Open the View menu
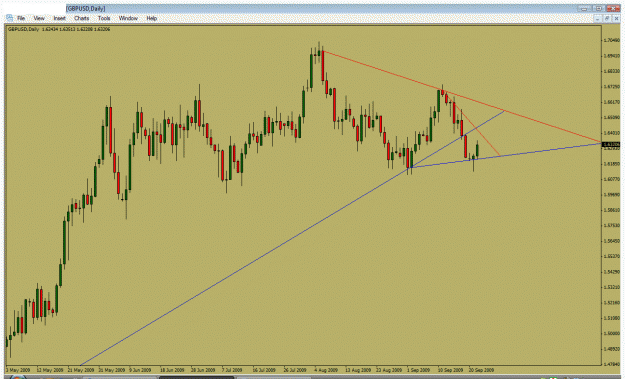Image resolution: width=625 pixels, height=379 pixels. click(x=39, y=18)
